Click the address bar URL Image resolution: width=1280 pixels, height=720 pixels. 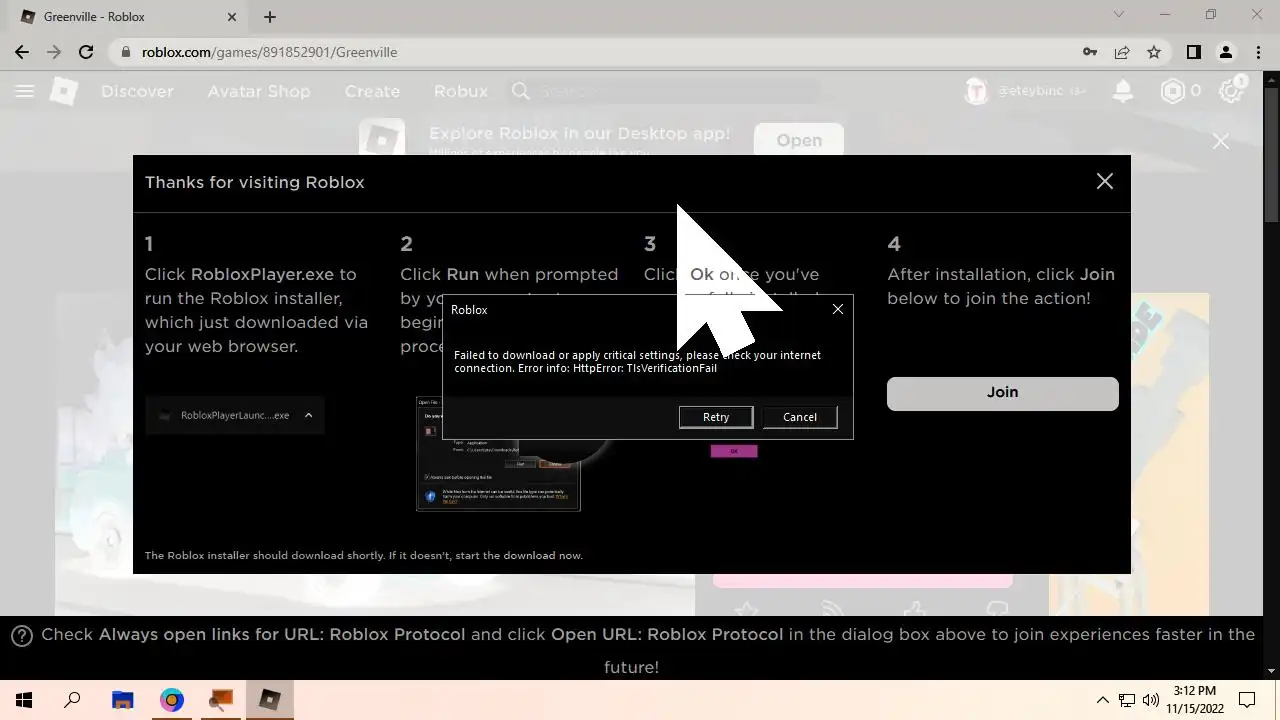pos(269,52)
